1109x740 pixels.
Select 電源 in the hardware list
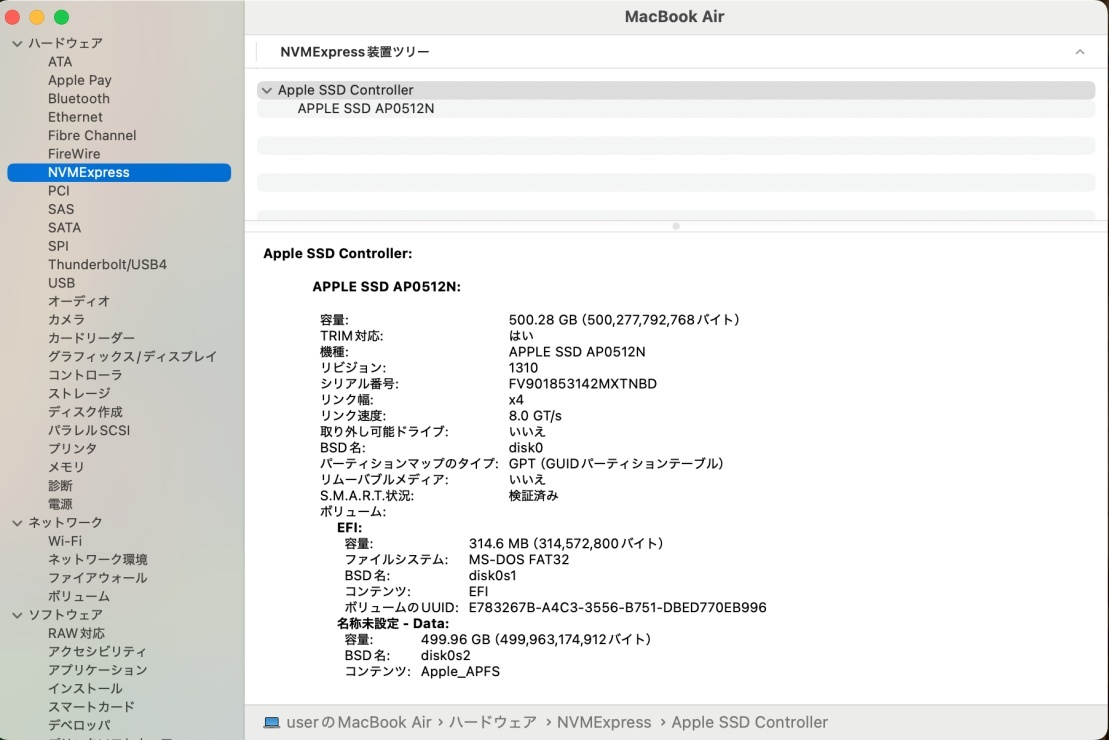point(59,504)
